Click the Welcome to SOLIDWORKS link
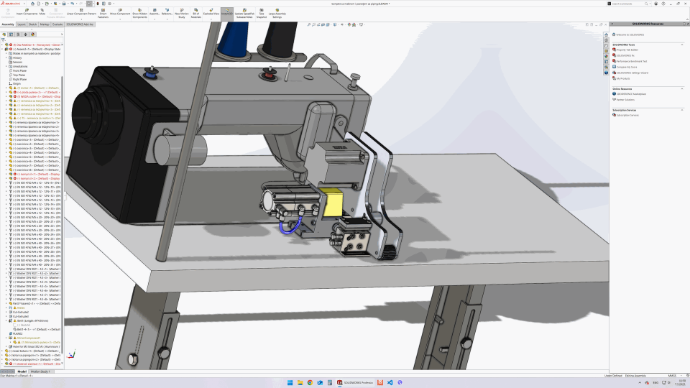 [x=630, y=35]
